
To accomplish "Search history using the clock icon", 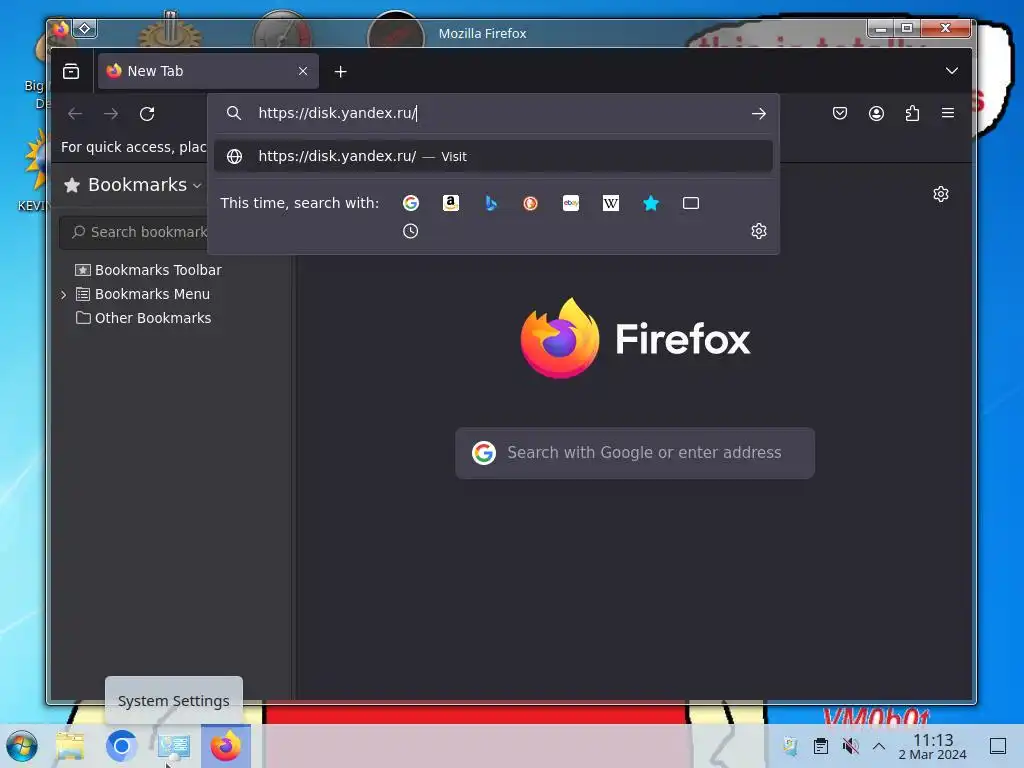I will 410,231.
